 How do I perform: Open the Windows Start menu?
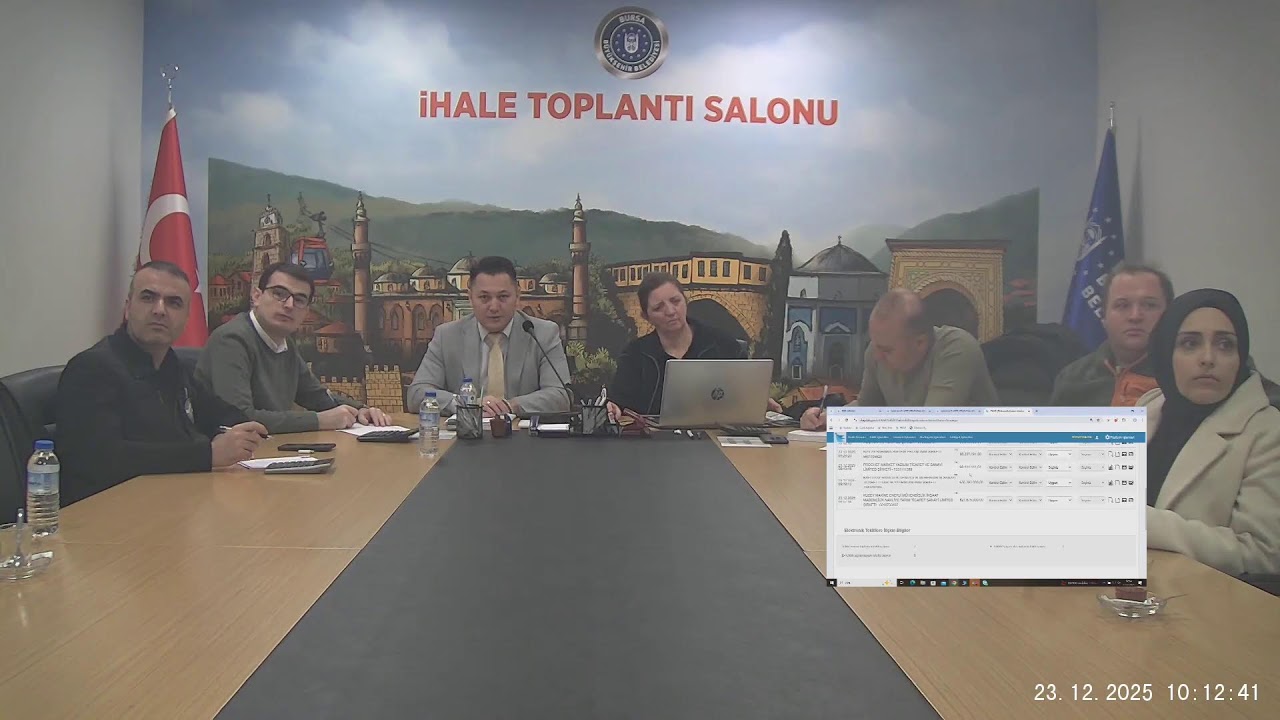[831, 583]
